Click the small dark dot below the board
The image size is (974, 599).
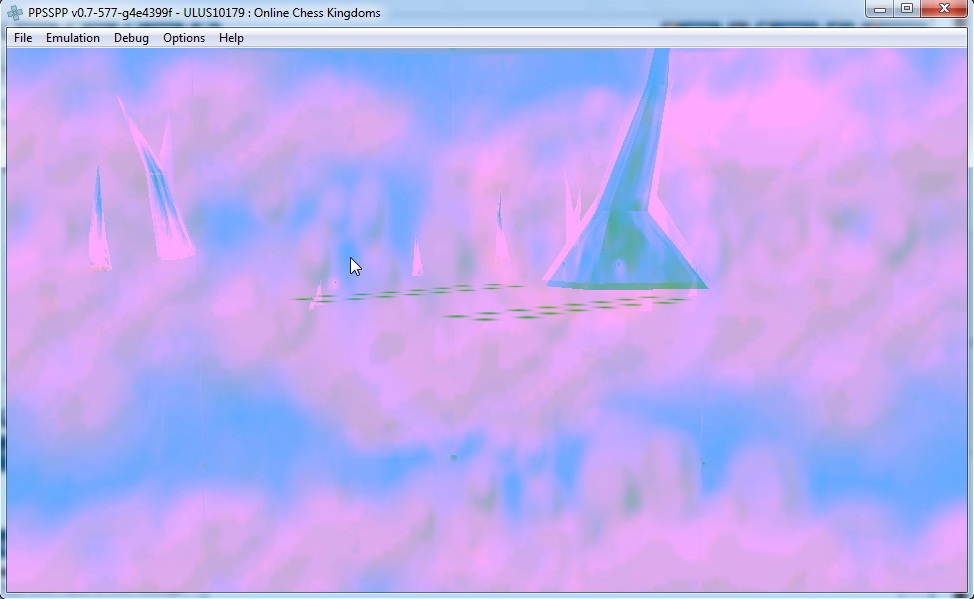coord(453,457)
